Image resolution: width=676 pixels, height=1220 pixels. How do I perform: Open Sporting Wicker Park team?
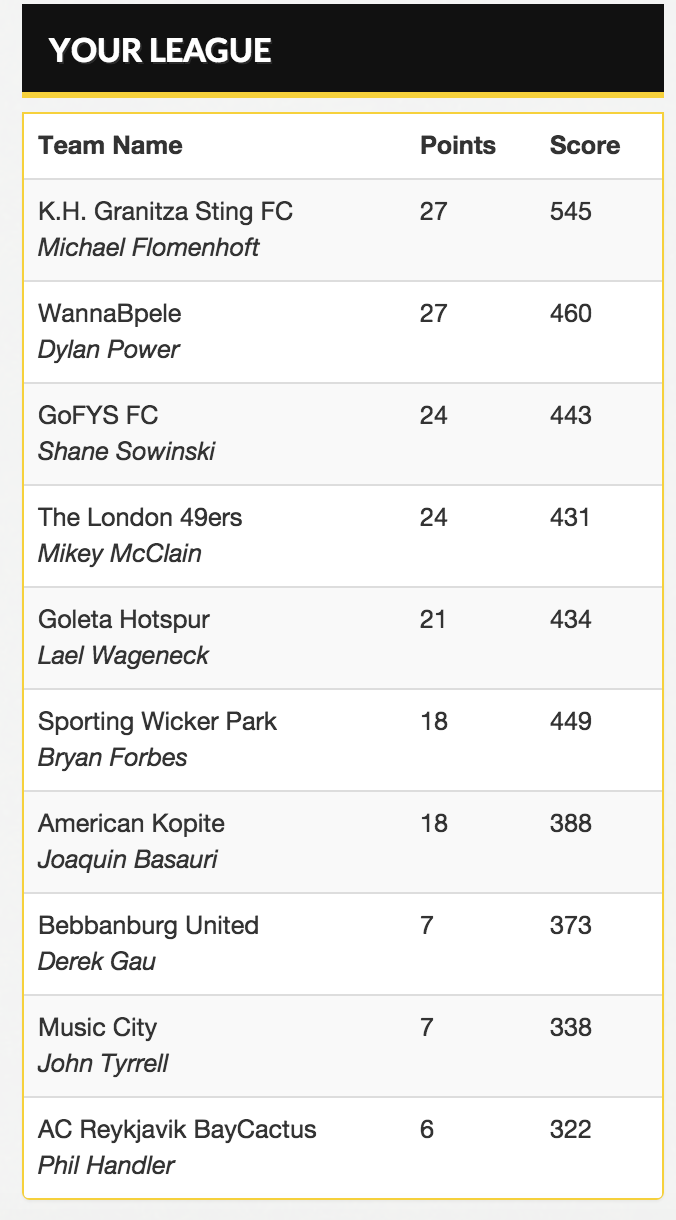pyautogui.click(x=157, y=722)
